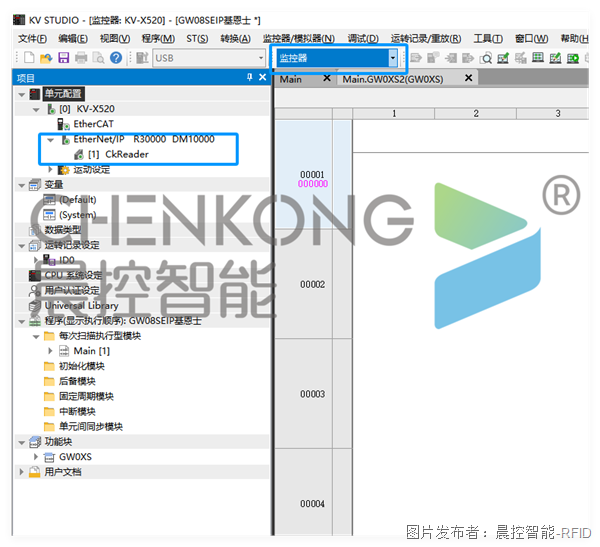Screen dimensions: 600x547
Task: Close the Main editor tab
Action: click(326, 78)
